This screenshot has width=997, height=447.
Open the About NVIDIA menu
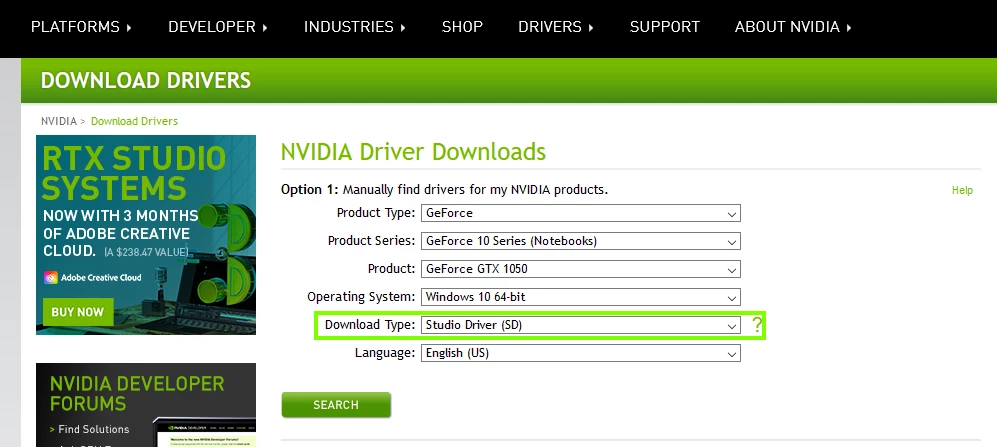(794, 27)
